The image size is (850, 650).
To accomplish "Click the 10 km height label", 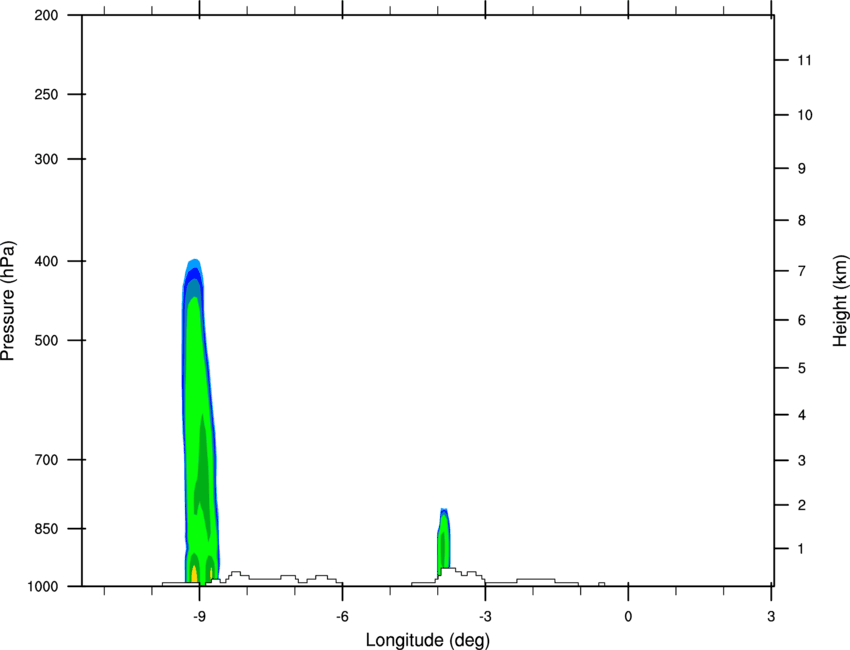I will 805,115.
